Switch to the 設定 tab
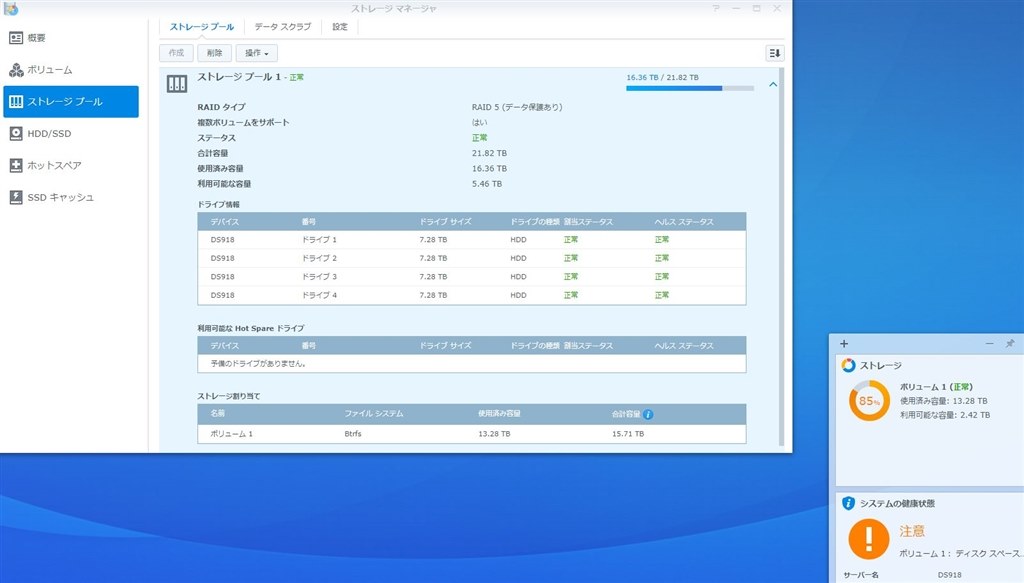 click(340, 27)
